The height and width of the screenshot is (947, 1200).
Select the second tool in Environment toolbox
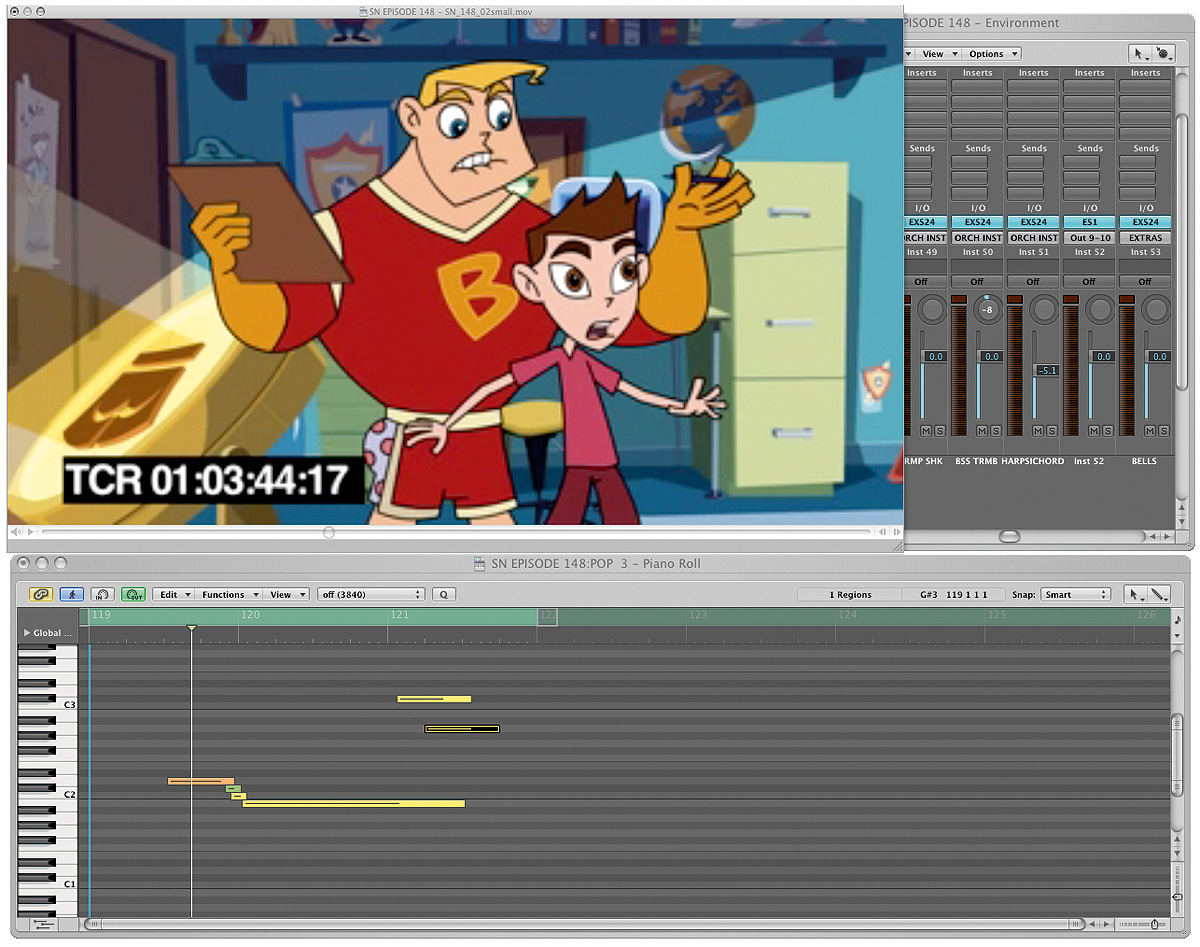pos(1162,54)
